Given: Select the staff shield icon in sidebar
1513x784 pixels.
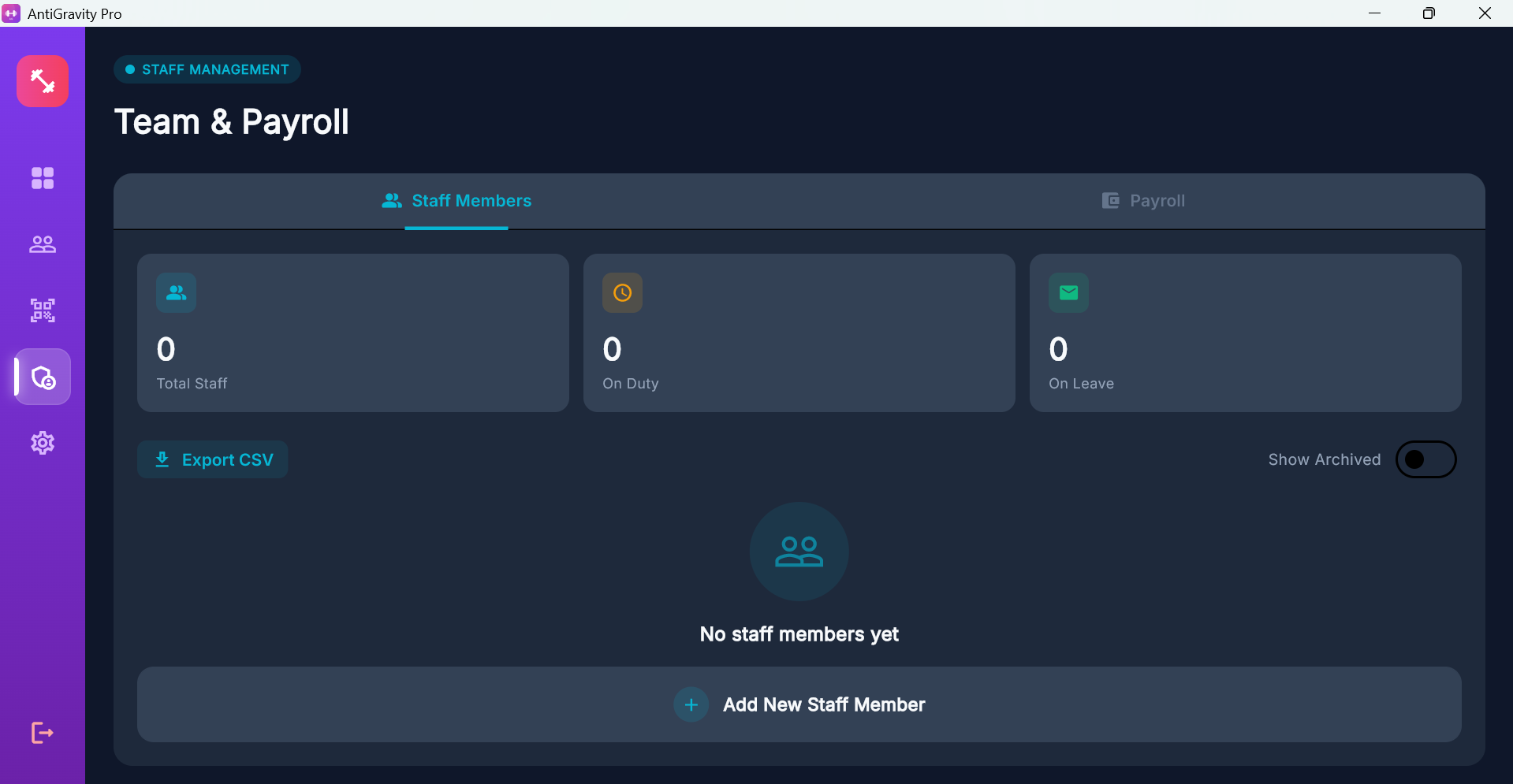Looking at the screenshot, I should pos(43,377).
